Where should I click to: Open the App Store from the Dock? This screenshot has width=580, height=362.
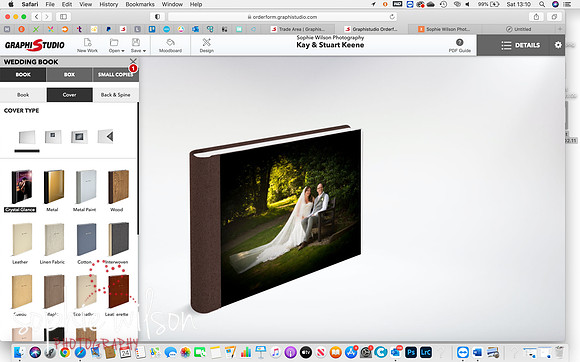(x=351, y=352)
